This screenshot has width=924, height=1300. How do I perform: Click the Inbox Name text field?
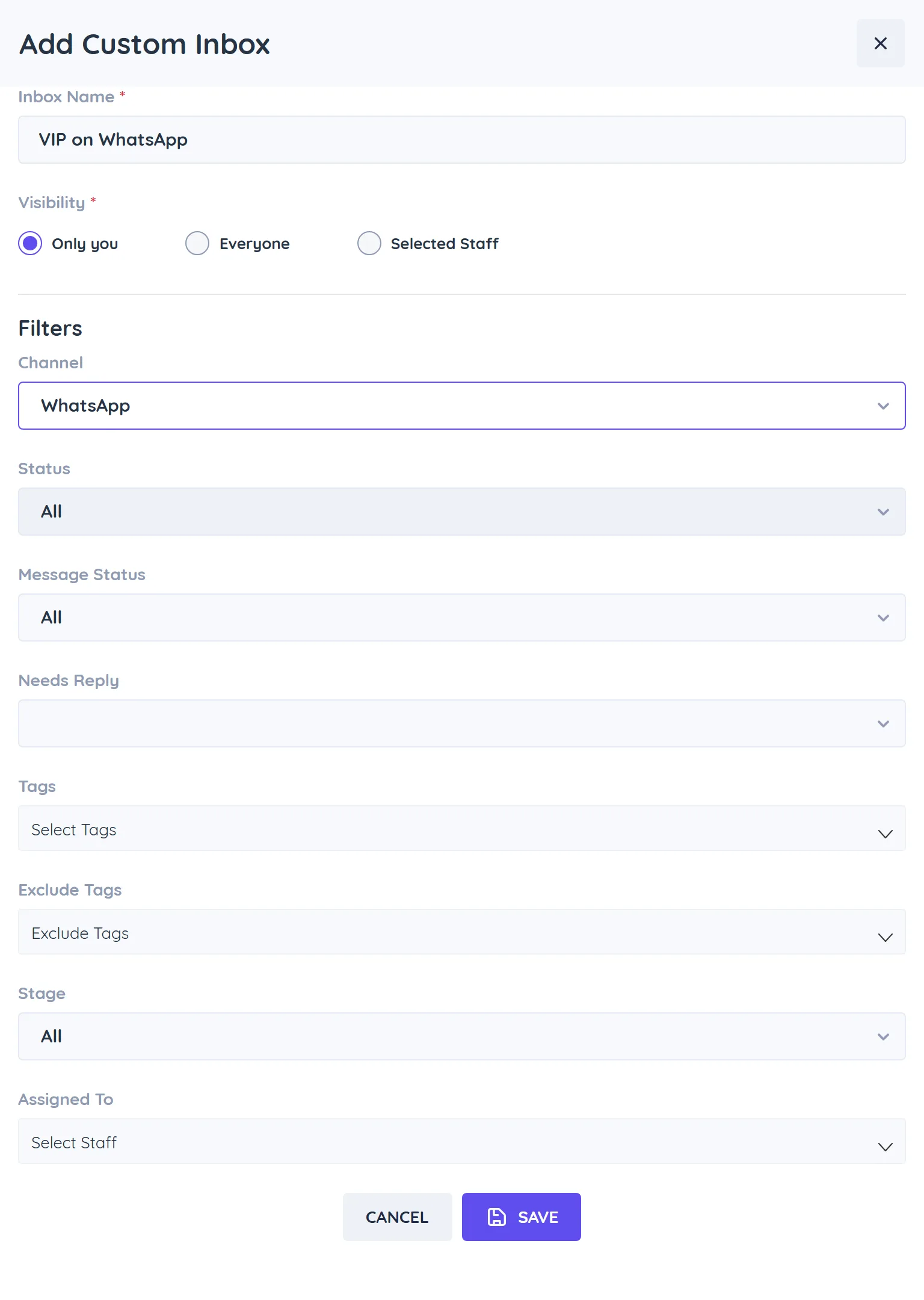[x=462, y=140]
